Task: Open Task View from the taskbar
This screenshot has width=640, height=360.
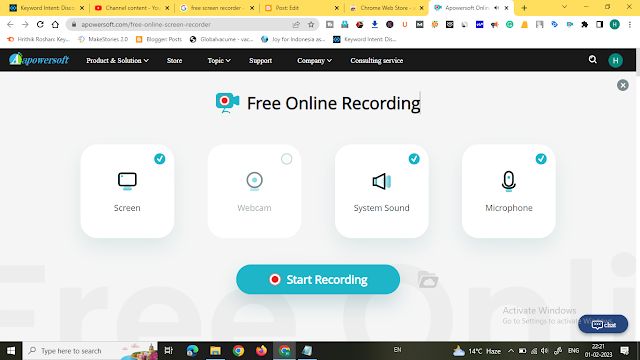Action: (x=168, y=351)
